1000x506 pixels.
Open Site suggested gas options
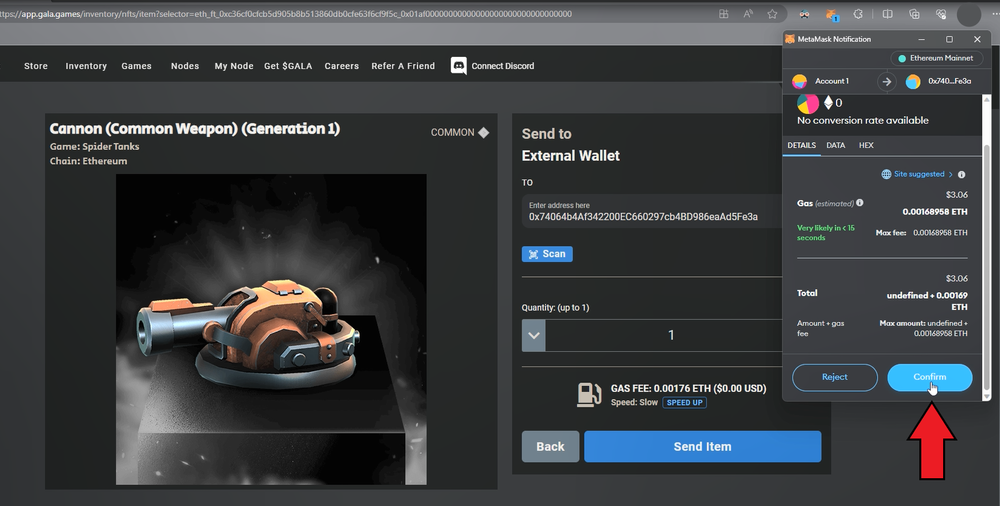[x=919, y=174]
